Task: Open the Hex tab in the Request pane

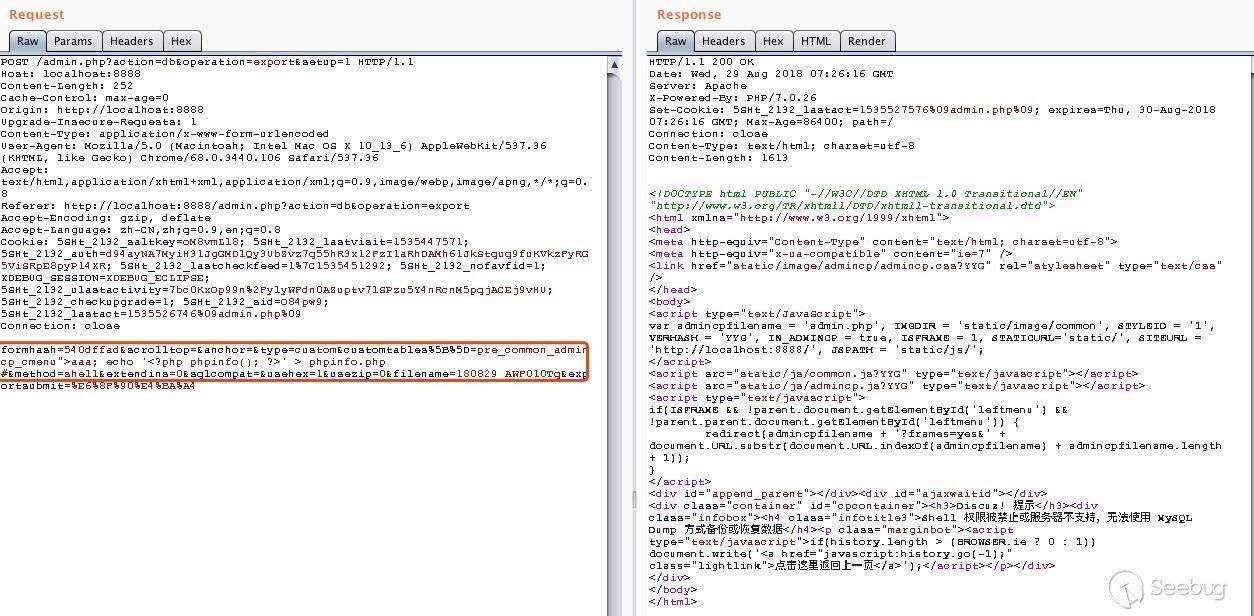Action: click(x=181, y=41)
